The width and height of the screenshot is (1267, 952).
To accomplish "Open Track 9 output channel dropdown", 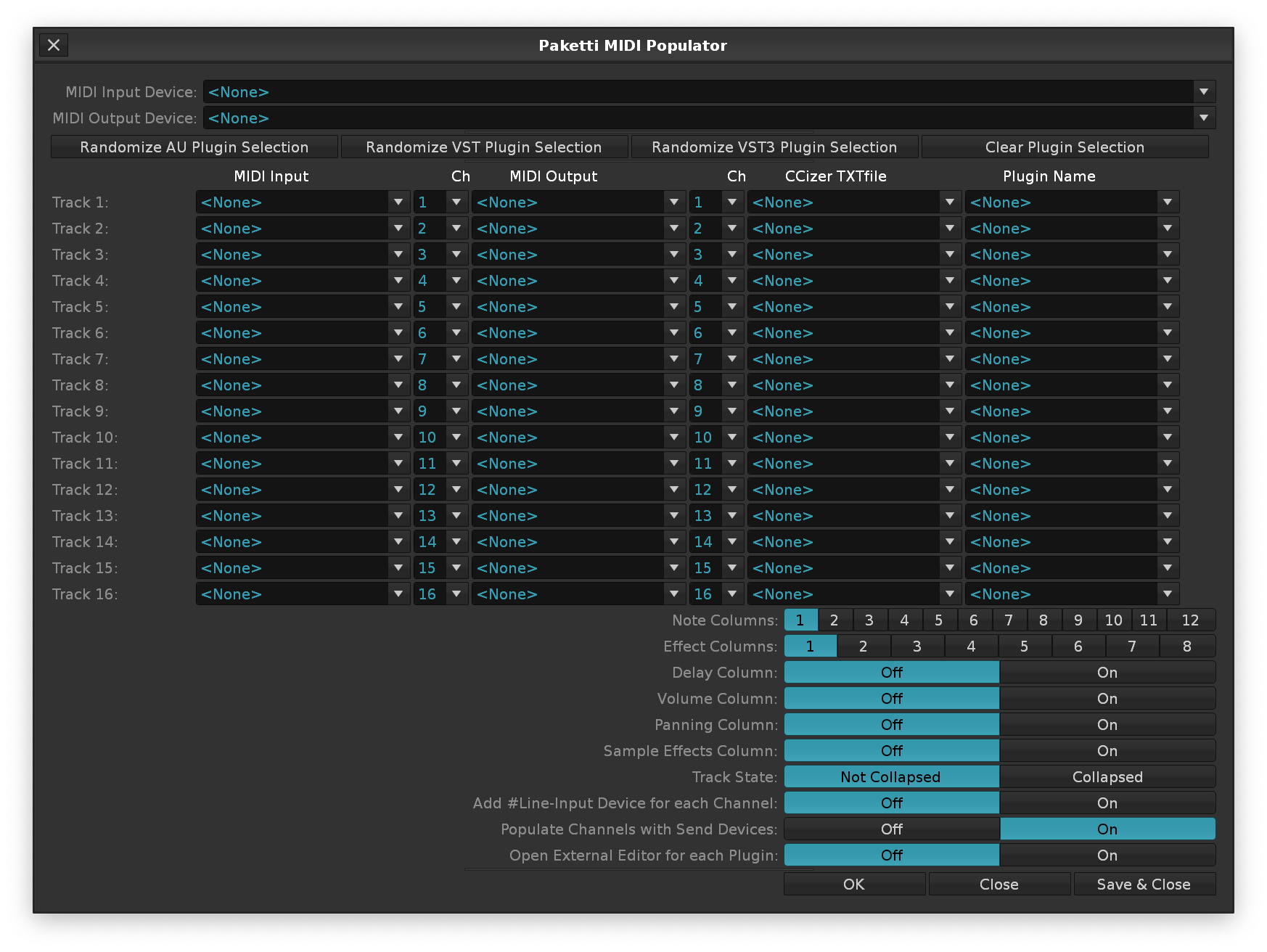I will [716, 411].
